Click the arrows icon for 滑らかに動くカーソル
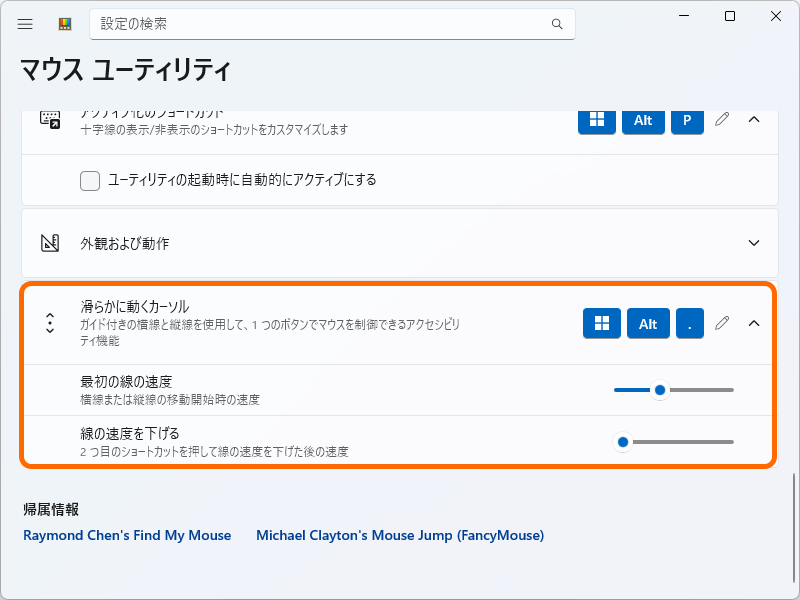Image resolution: width=800 pixels, height=600 pixels. [48, 323]
